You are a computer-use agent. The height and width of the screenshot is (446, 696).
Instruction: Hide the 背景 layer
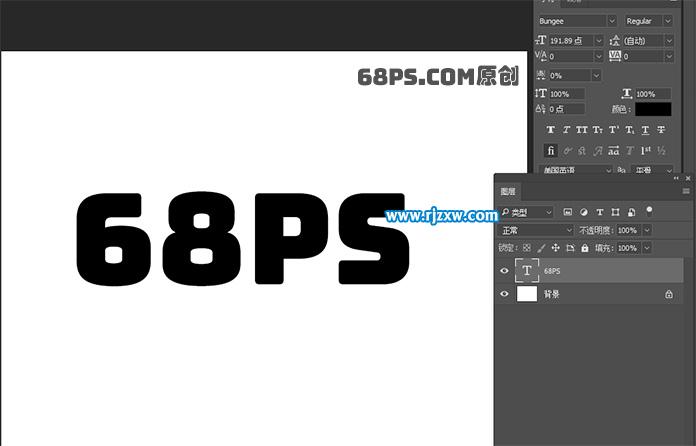click(504, 295)
